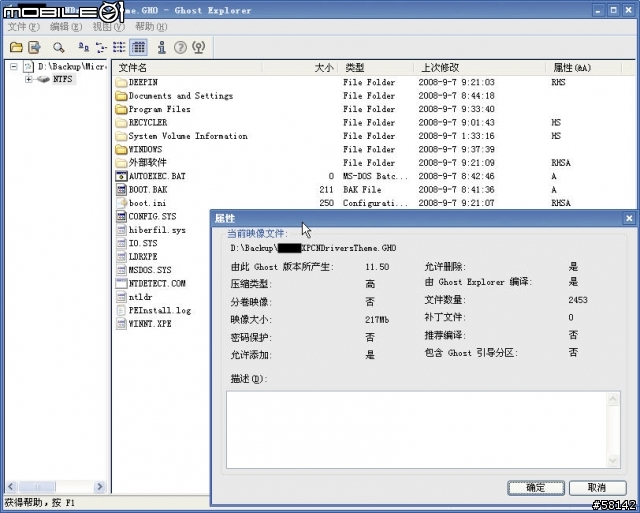Sort by 类型 column header
Viewport: 640px width, 513px height.
(x=376, y=68)
